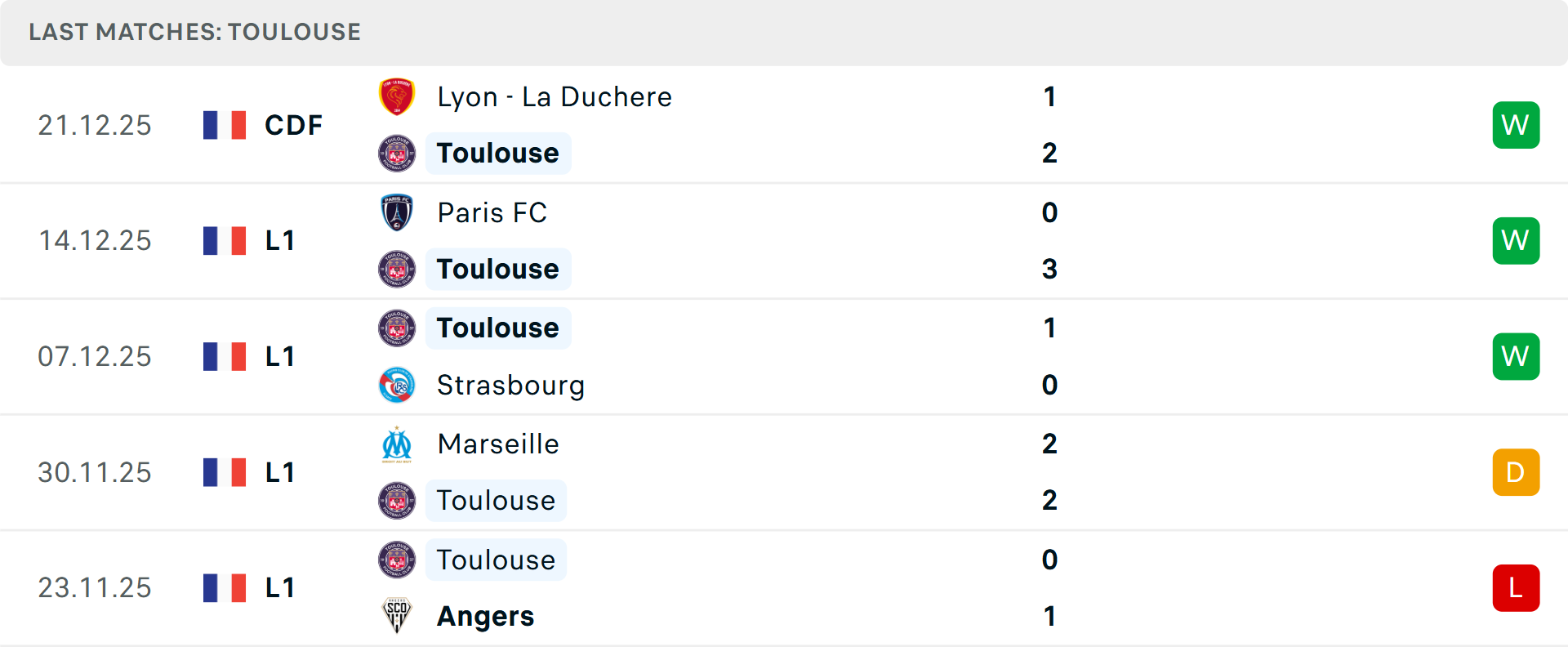Screen dimensions: 1568x647
Task: Click the Paris FC club crest
Action: (x=397, y=212)
